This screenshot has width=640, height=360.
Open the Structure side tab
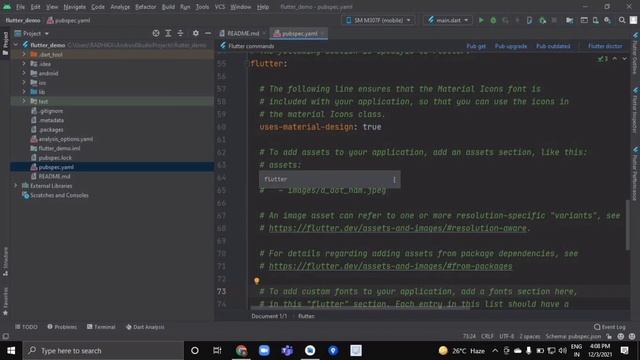(5, 262)
